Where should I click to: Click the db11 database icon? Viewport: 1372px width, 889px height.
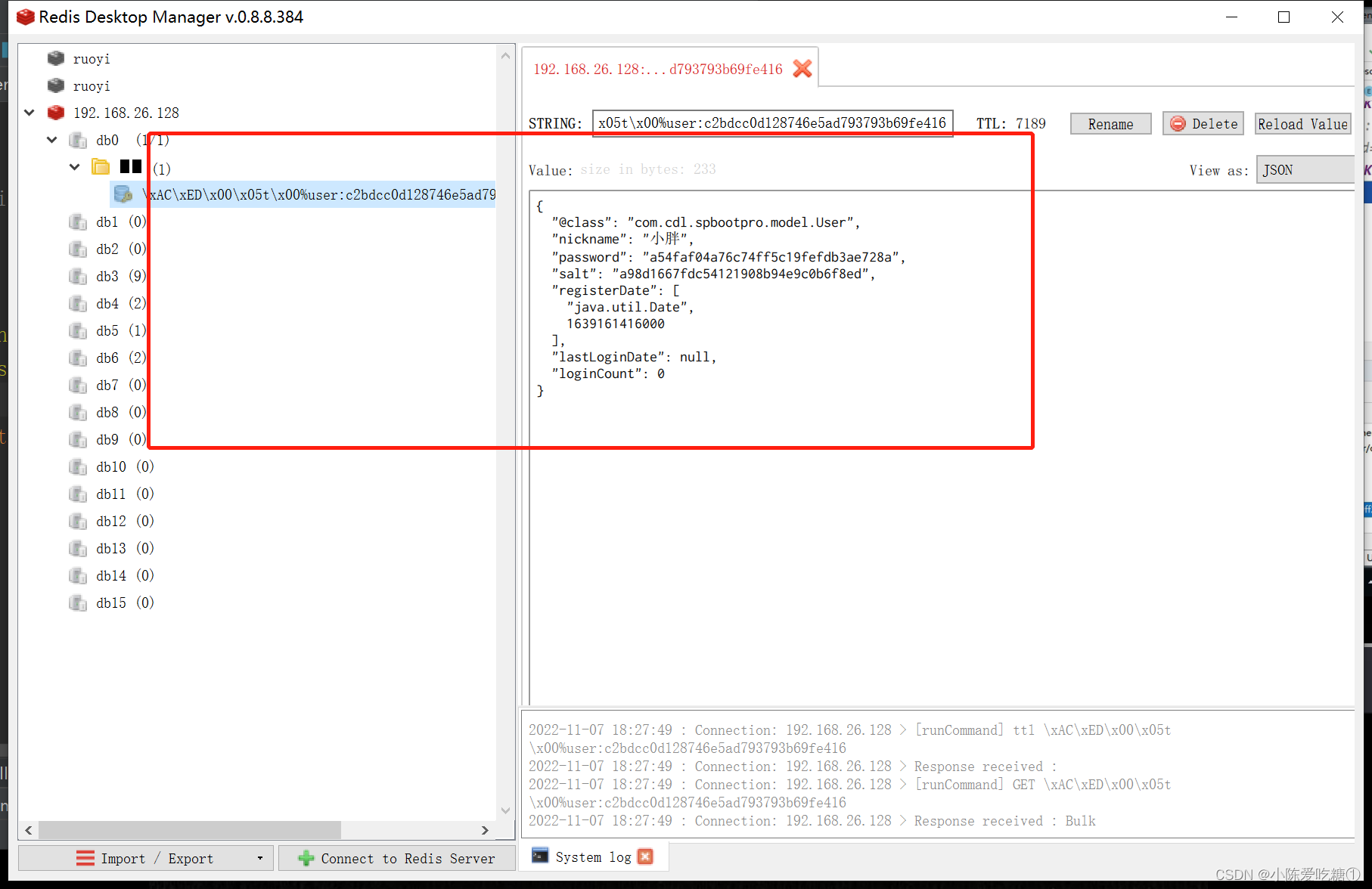coord(77,494)
